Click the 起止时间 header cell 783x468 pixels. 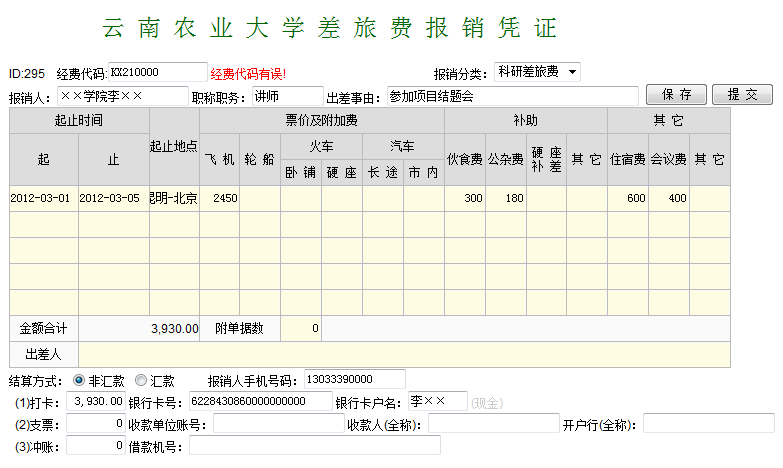[79, 120]
